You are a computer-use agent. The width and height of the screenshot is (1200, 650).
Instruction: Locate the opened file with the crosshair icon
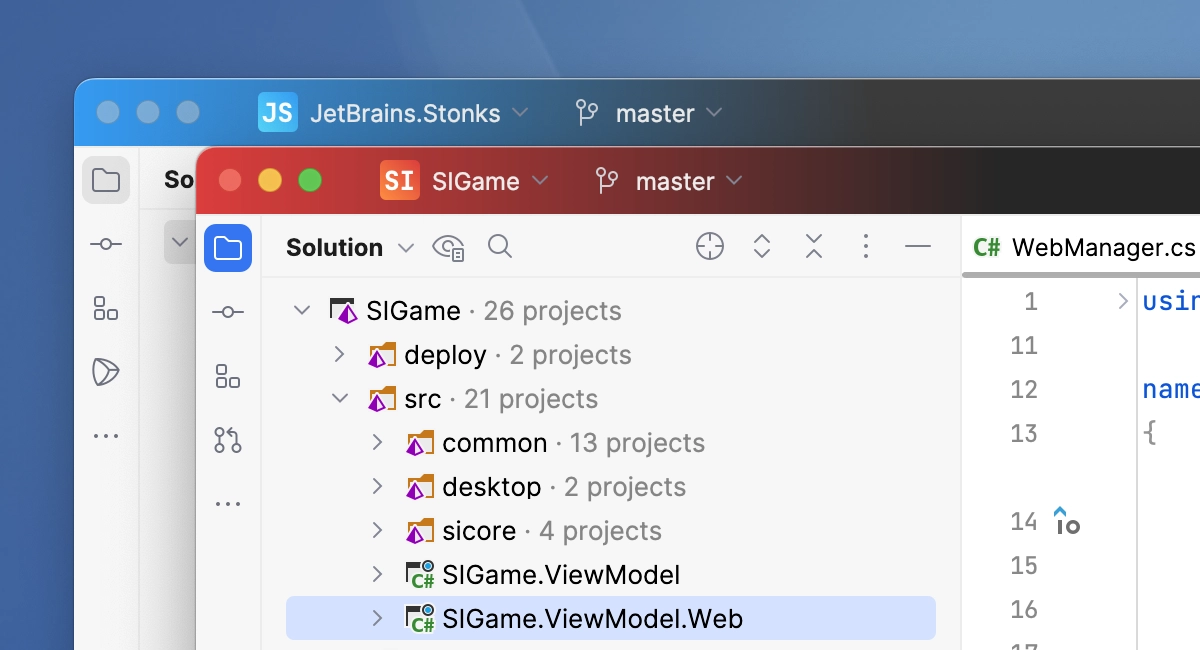click(x=710, y=246)
